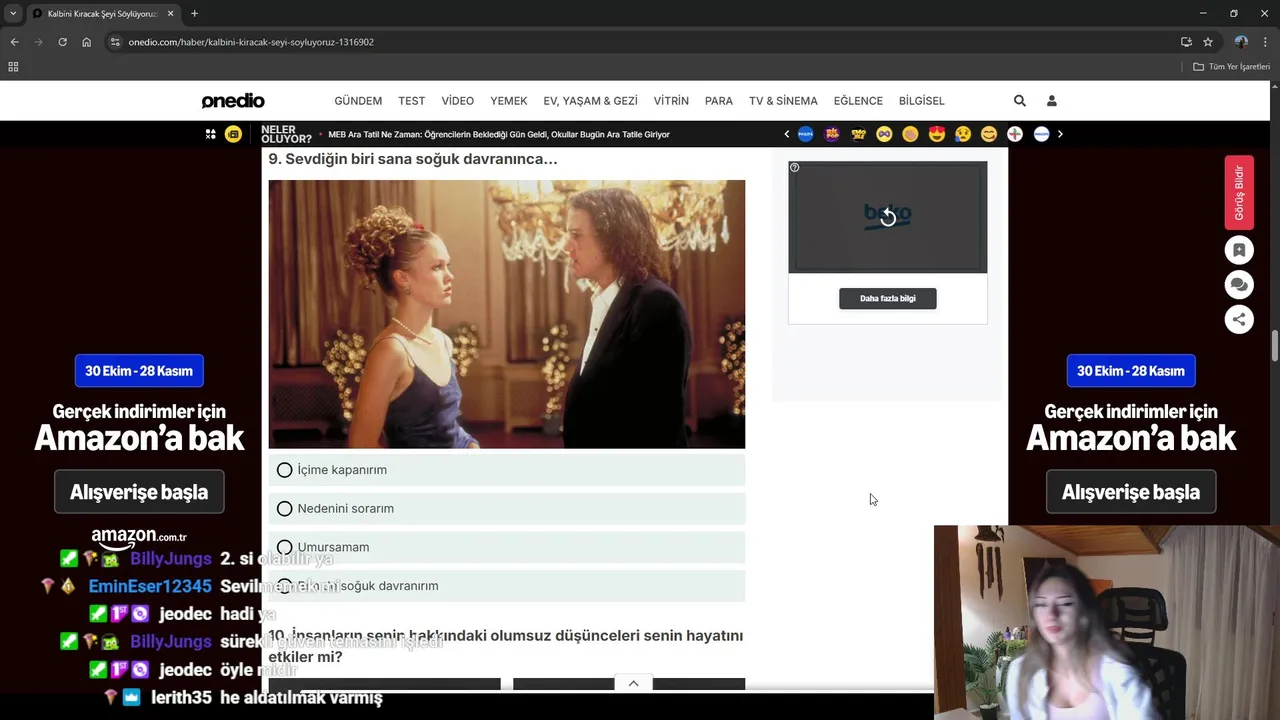Open the smiling emoji channel
Screen dimensions: 1280x720
point(989,134)
